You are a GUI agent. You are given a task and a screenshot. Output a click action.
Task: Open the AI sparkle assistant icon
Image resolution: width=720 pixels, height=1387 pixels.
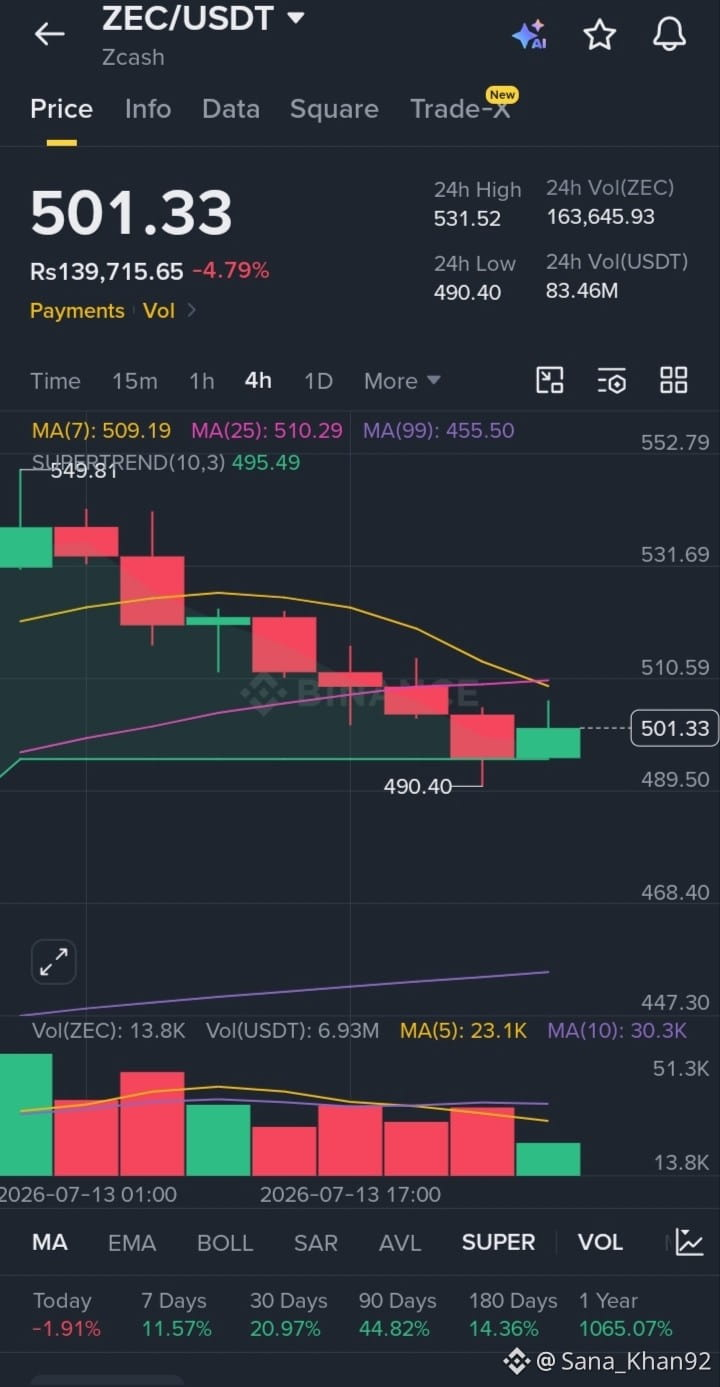pos(529,35)
